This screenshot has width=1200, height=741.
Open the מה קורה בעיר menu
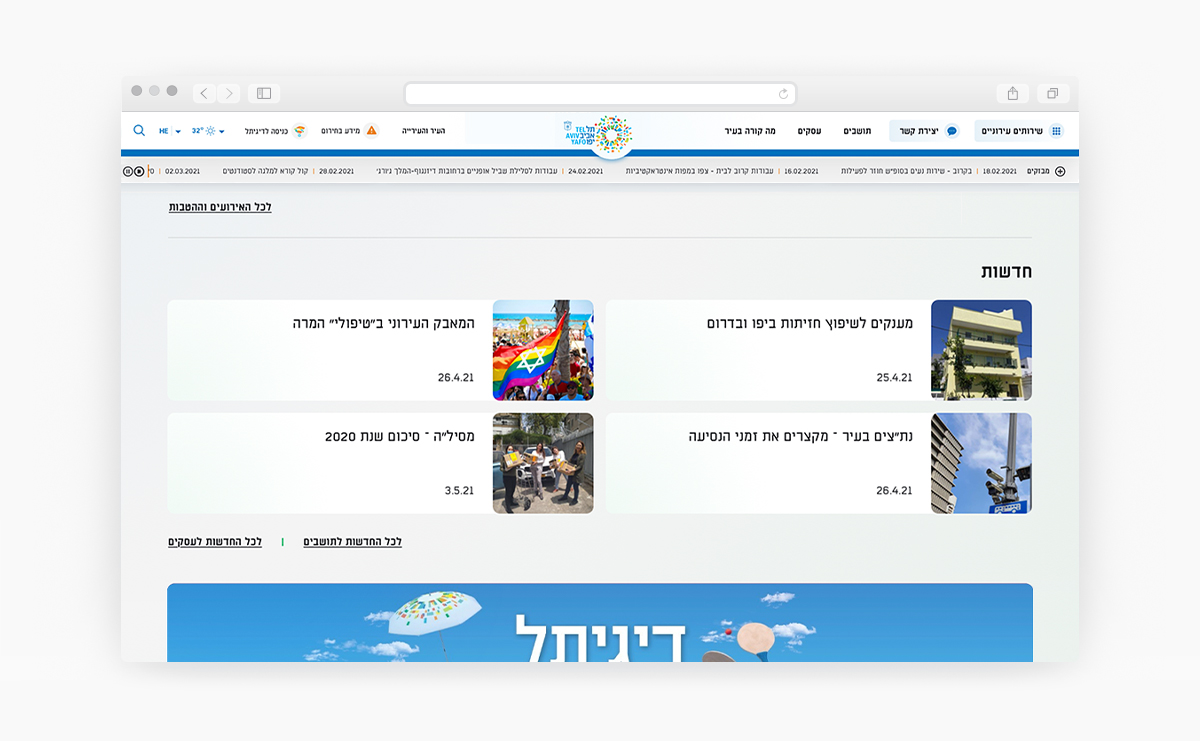(x=750, y=131)
